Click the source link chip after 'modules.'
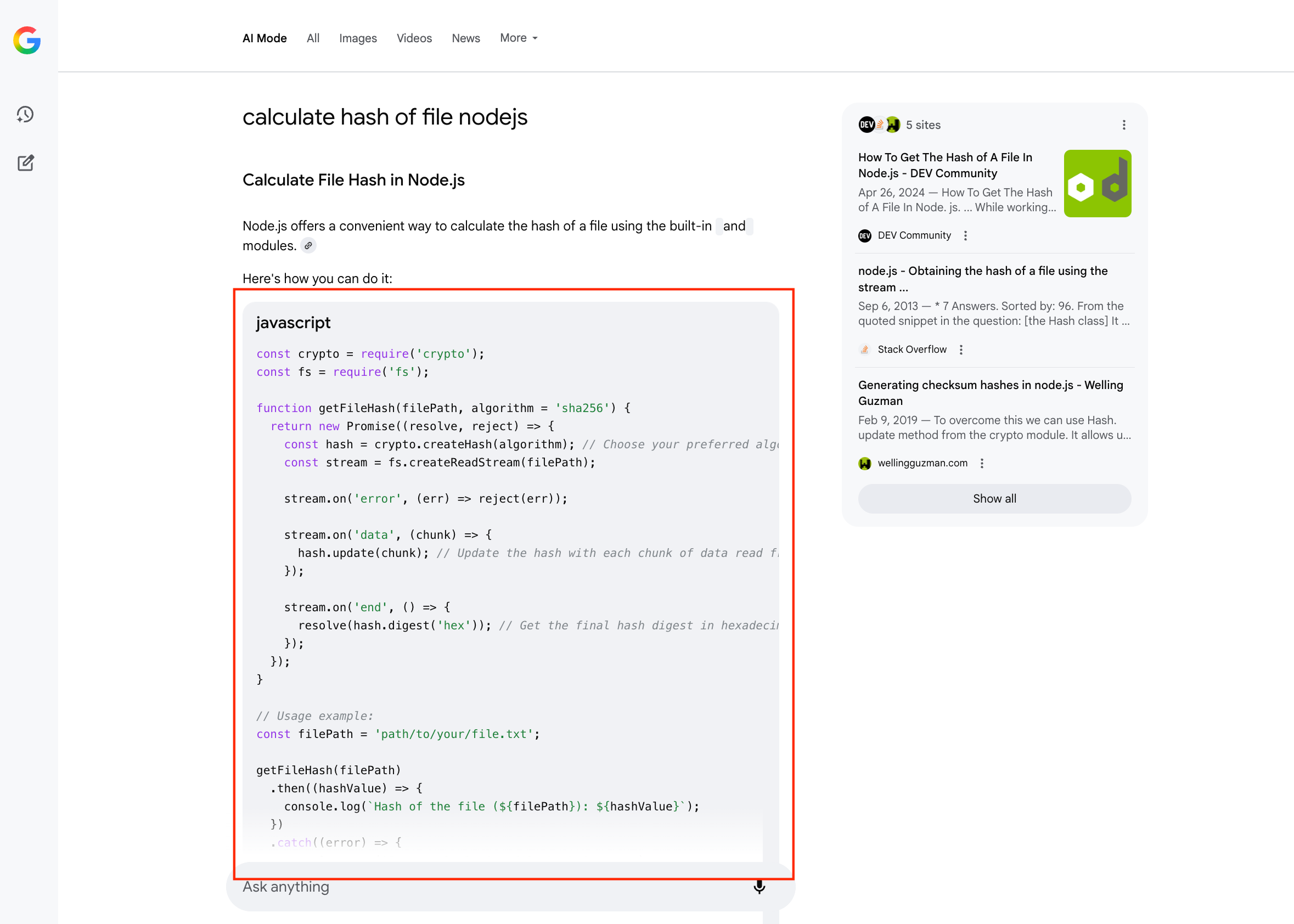The width and height of the screenshot is (1294, 924). click(308, 246)
